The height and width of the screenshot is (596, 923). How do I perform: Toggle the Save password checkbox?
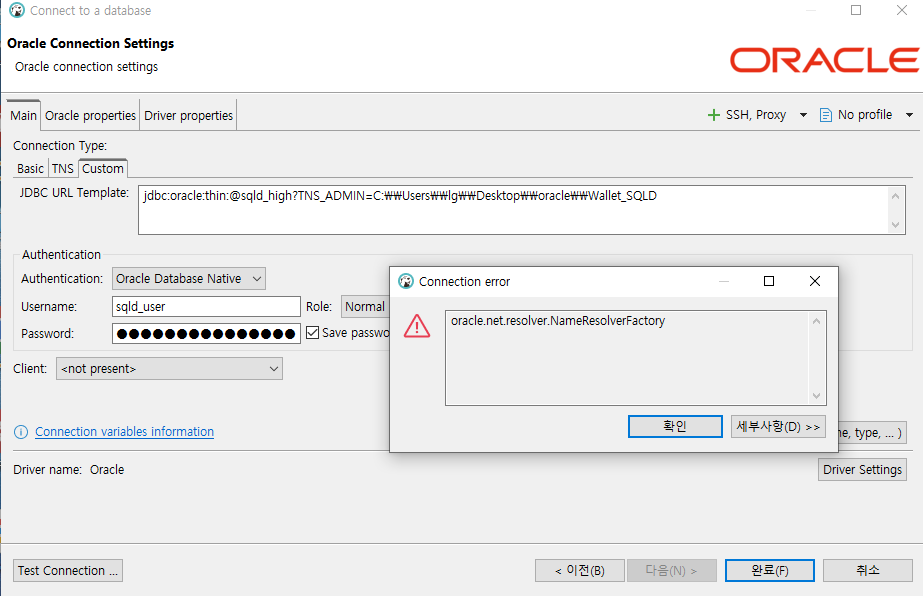coord(313,333)
